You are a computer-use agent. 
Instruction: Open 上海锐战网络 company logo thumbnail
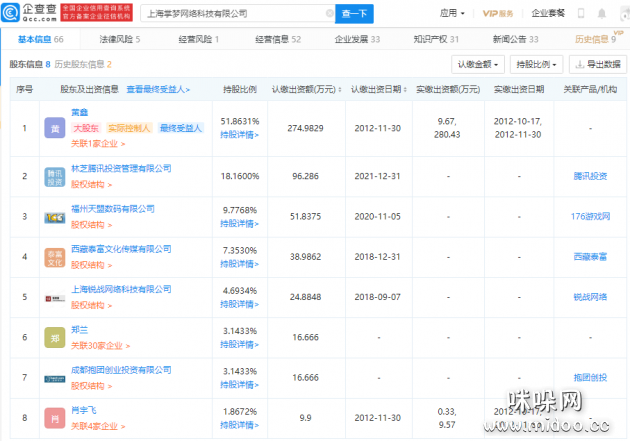[55, 298]
